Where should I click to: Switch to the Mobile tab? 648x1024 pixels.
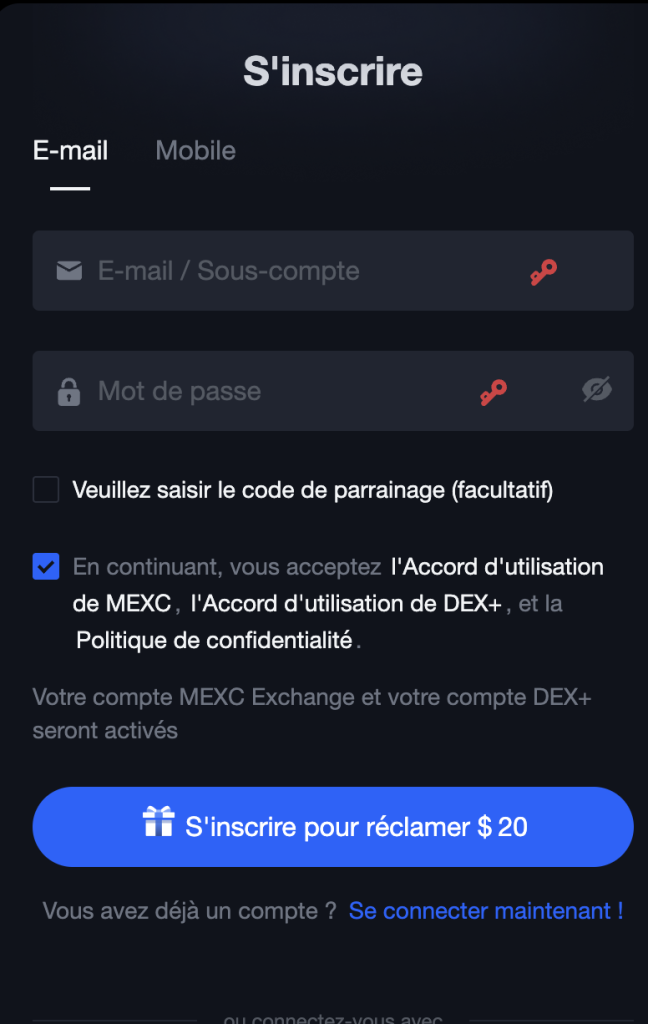click(195, 150)
